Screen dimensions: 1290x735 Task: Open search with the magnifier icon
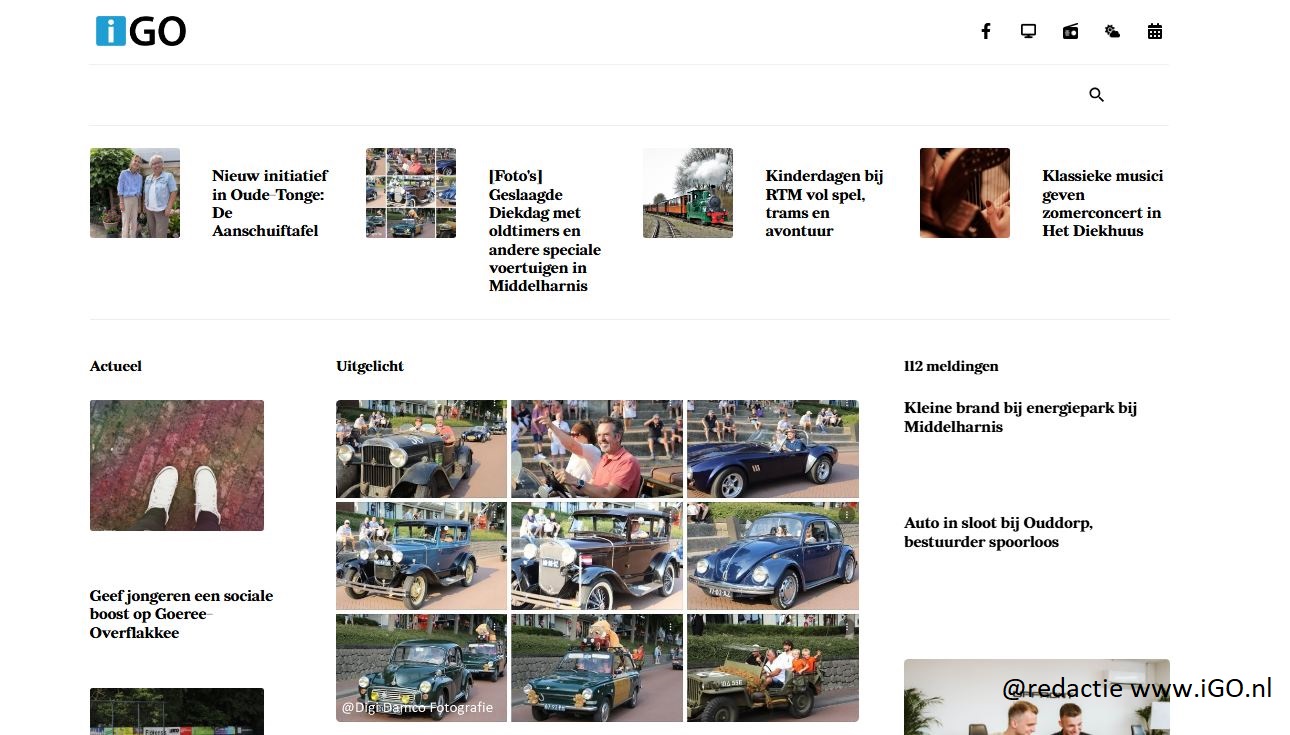[x=1096, y=95]
